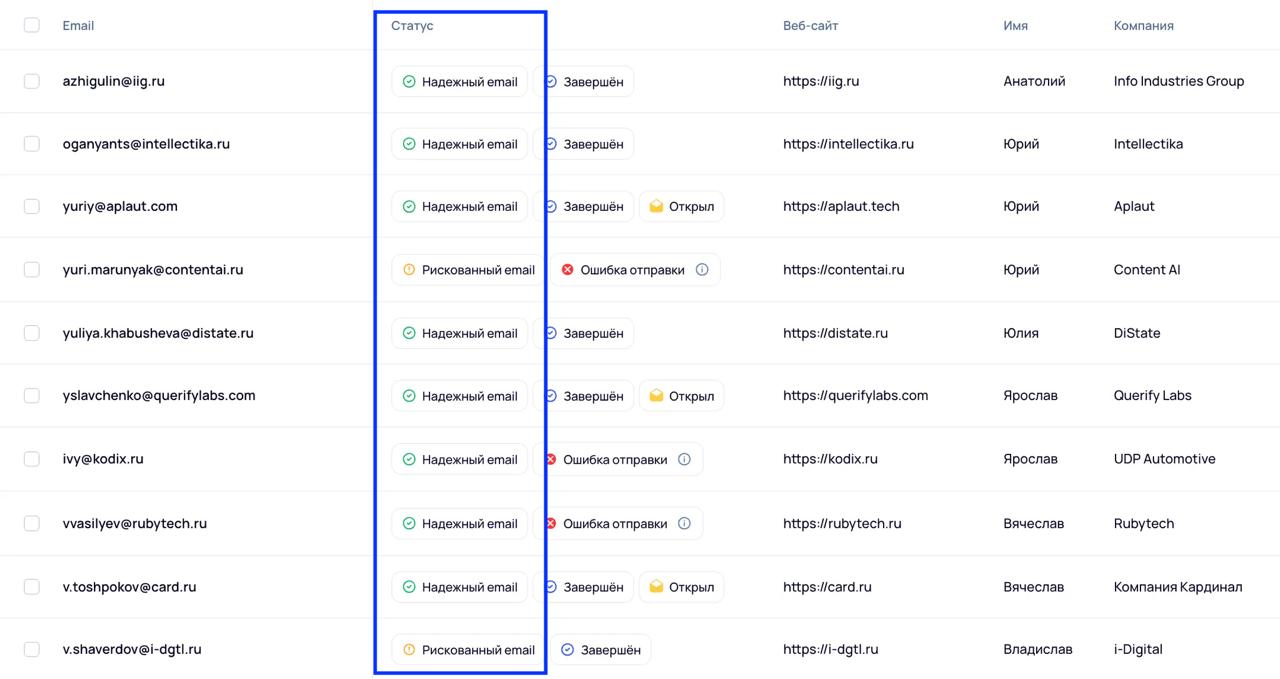This screenshot has width=1280, height=679.
Task: Click the Открыл envelope icon for yslavchenko@querifylabs.com
Action: 656,396
